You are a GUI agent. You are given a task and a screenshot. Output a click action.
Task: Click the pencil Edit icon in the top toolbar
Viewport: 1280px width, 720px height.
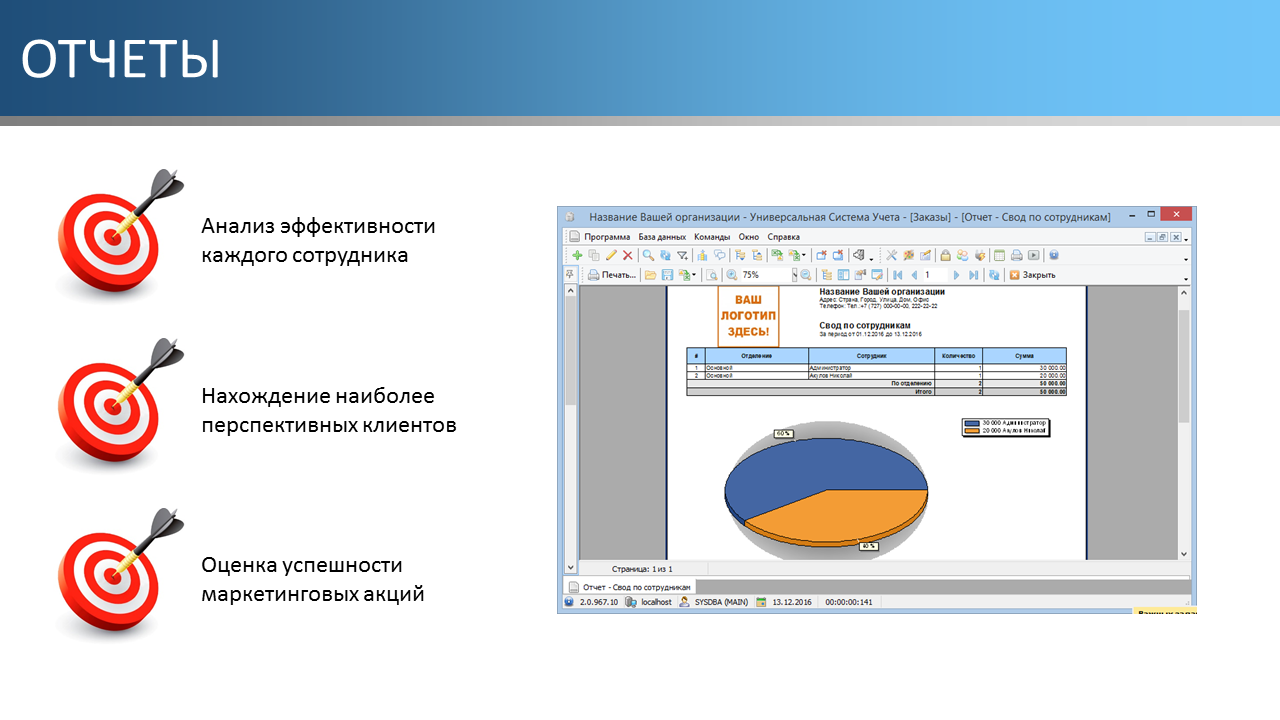(x=611, y=255)
